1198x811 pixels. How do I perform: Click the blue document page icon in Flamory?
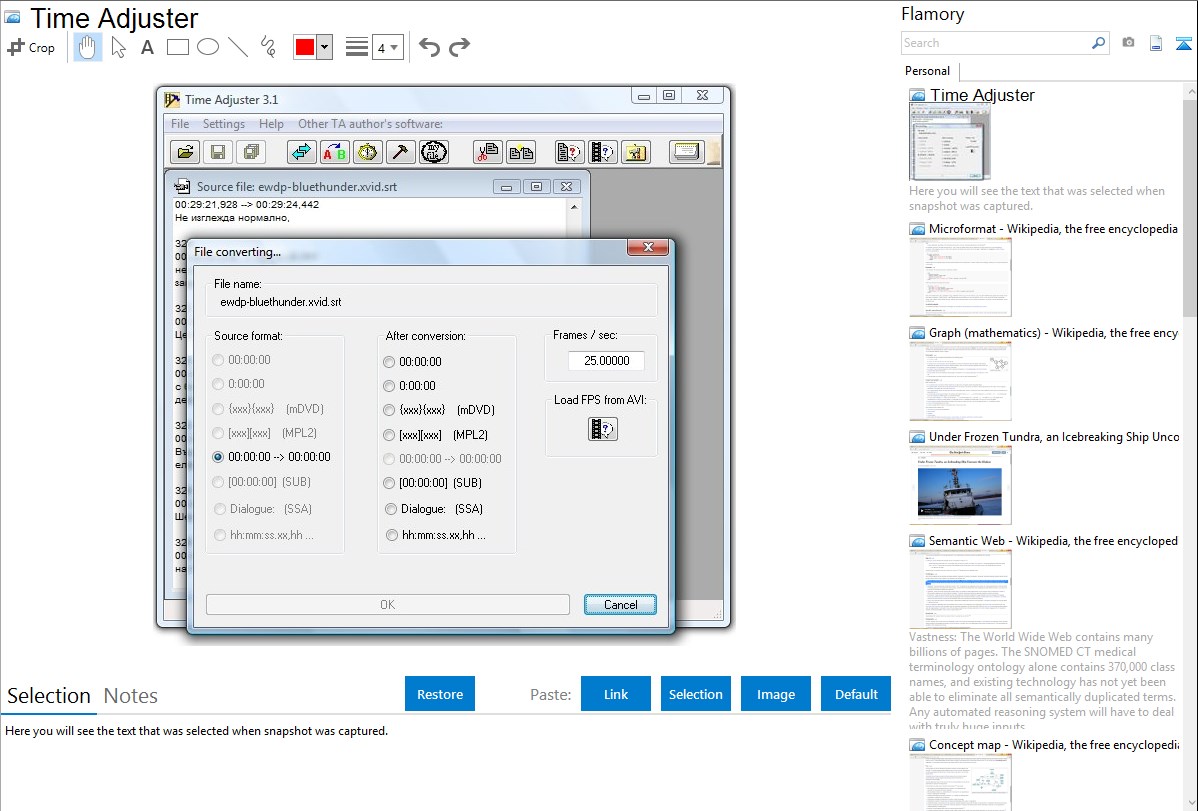(1156, 43)
